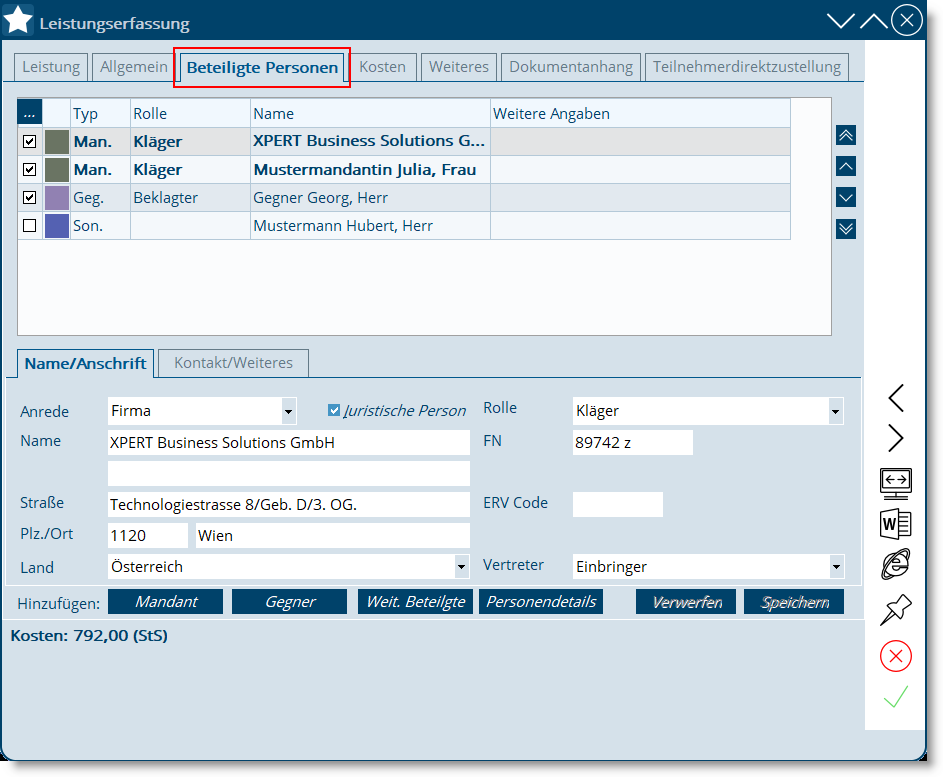Screen dimensions: 943x777
Task: Click the empty ERV Code field
Action: [x=618, y=505]
